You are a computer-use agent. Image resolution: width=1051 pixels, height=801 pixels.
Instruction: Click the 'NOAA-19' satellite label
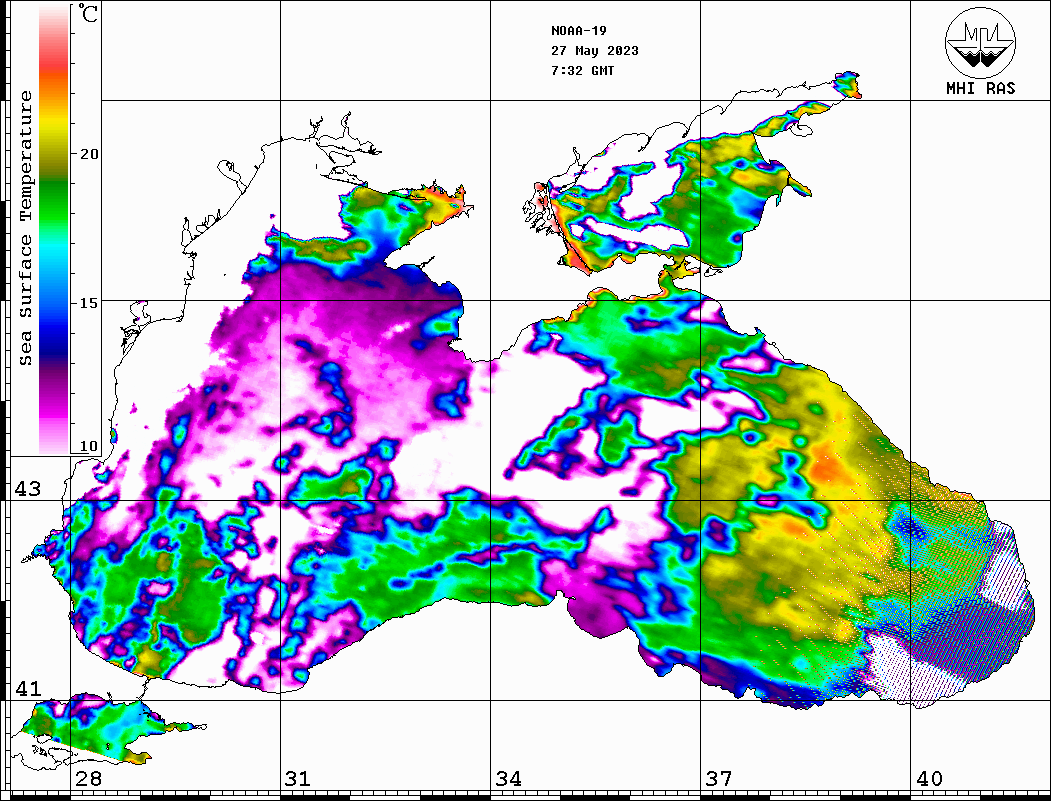click(x=578, y=31)
